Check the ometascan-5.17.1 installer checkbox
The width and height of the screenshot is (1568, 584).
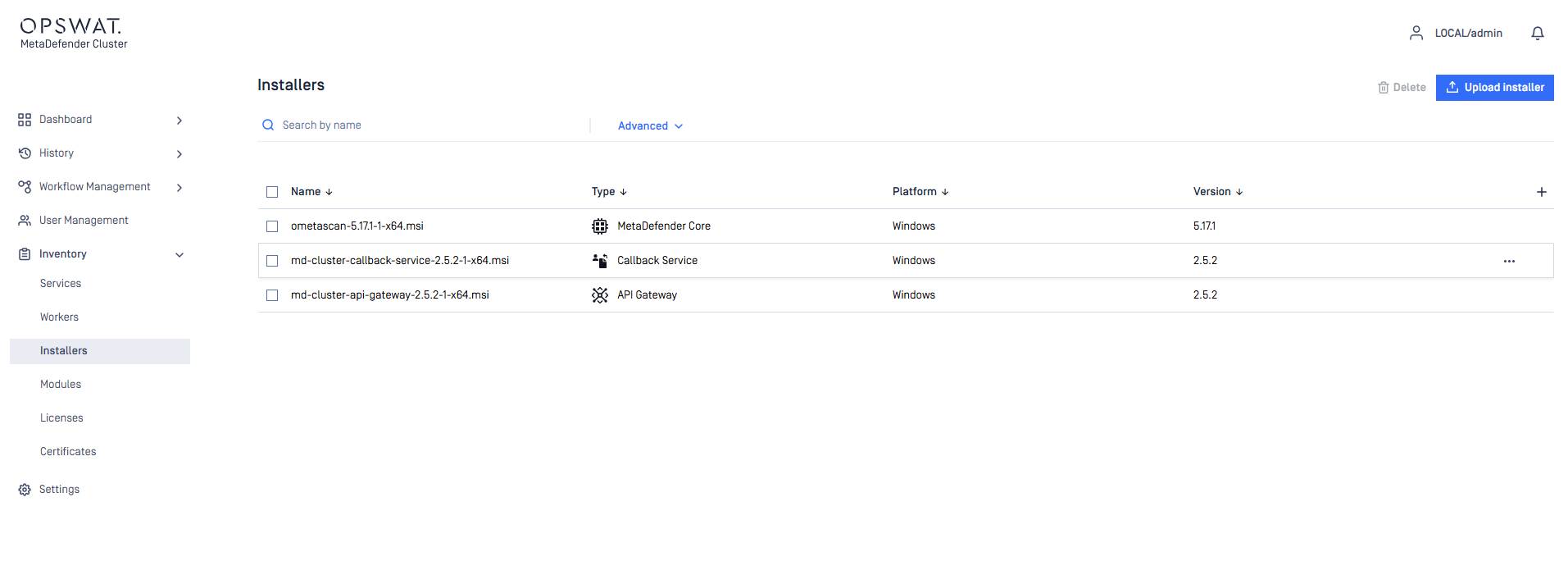click(272, 226)
